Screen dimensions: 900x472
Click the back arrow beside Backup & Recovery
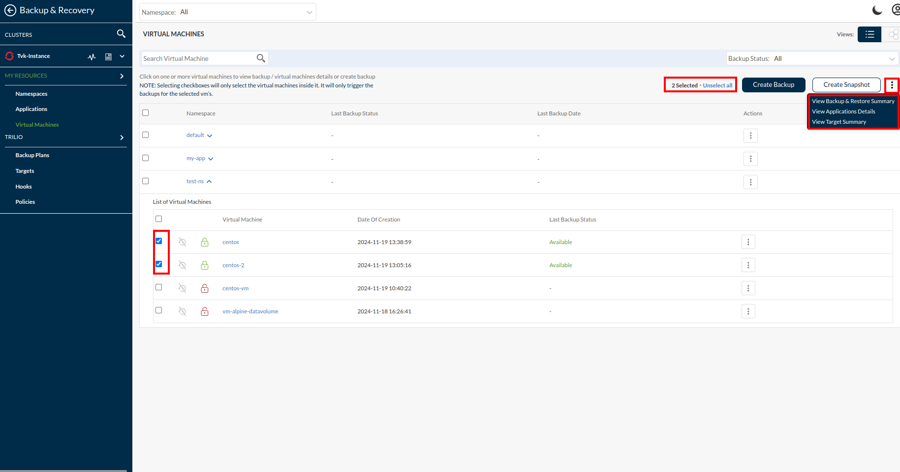(10, 11)
